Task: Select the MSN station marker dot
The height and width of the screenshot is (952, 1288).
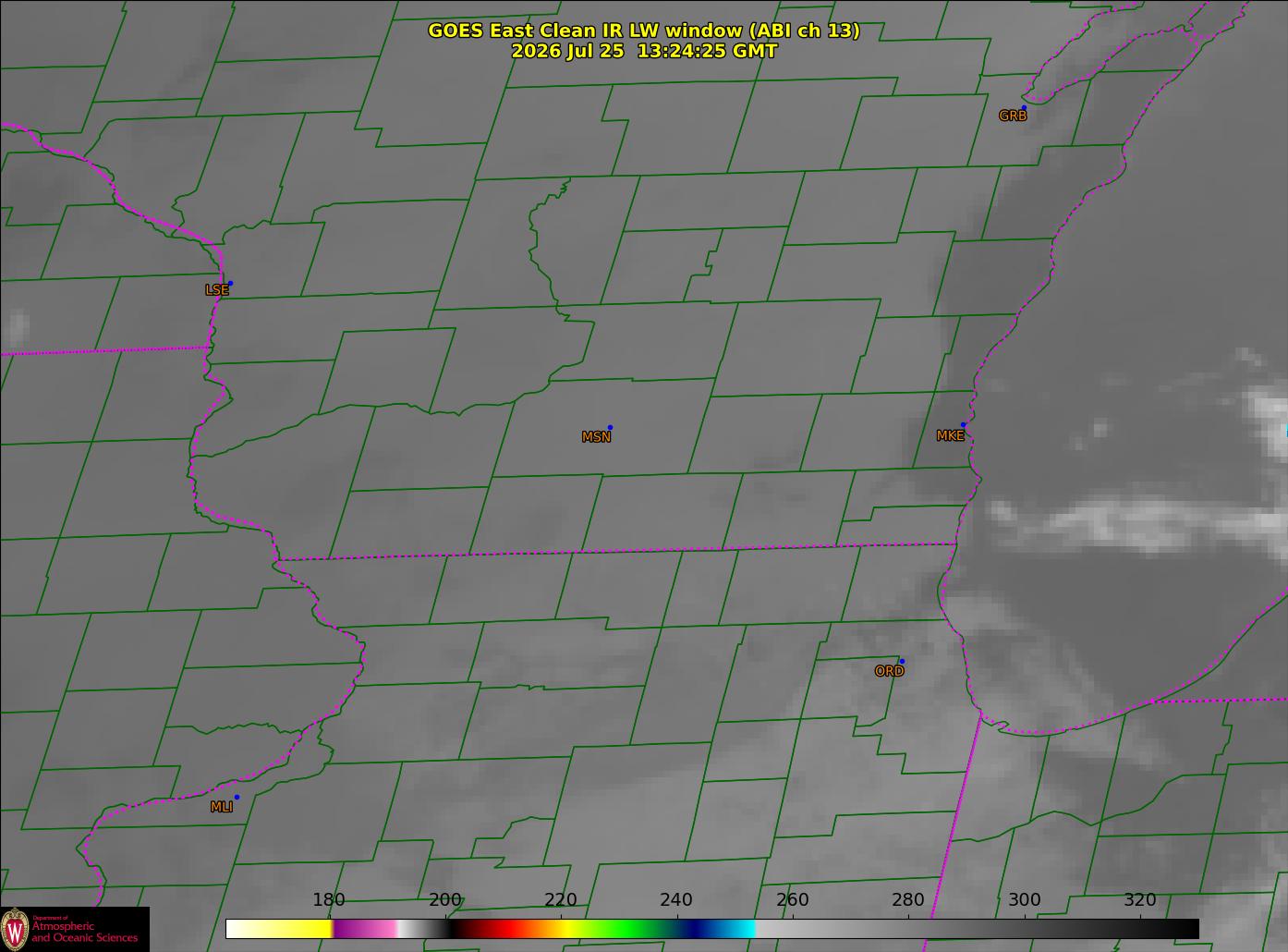Action: pos(610,428)
